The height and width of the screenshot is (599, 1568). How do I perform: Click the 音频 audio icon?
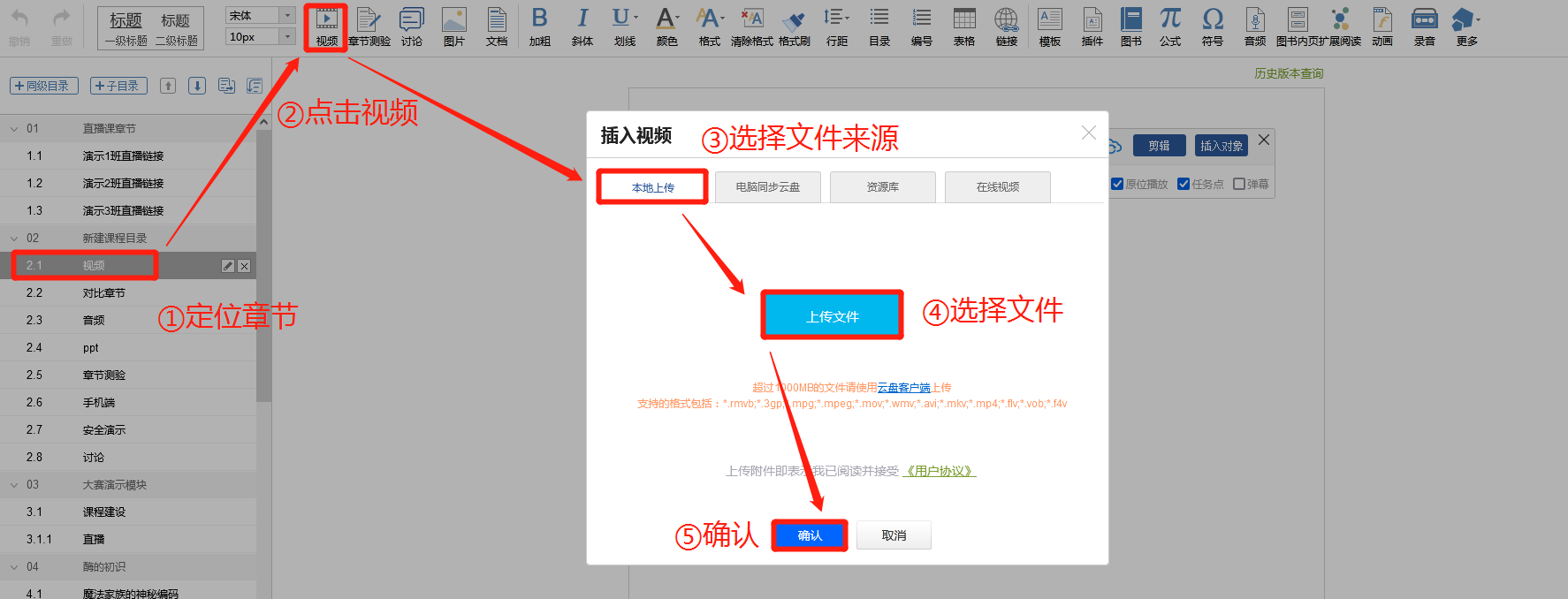coord(1254,27)
